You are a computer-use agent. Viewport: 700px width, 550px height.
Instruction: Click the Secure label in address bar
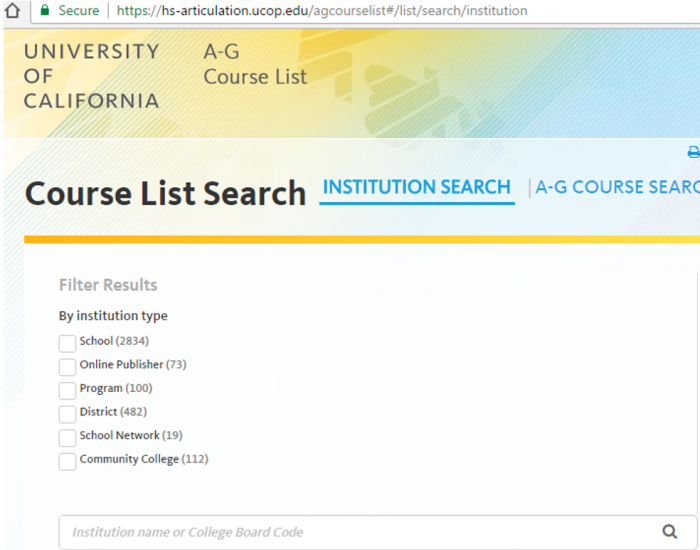click(x=78, y=11)
